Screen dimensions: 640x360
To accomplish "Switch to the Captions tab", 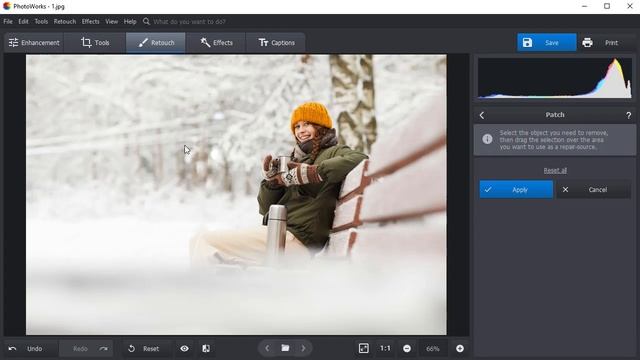I will pos(276,42).
